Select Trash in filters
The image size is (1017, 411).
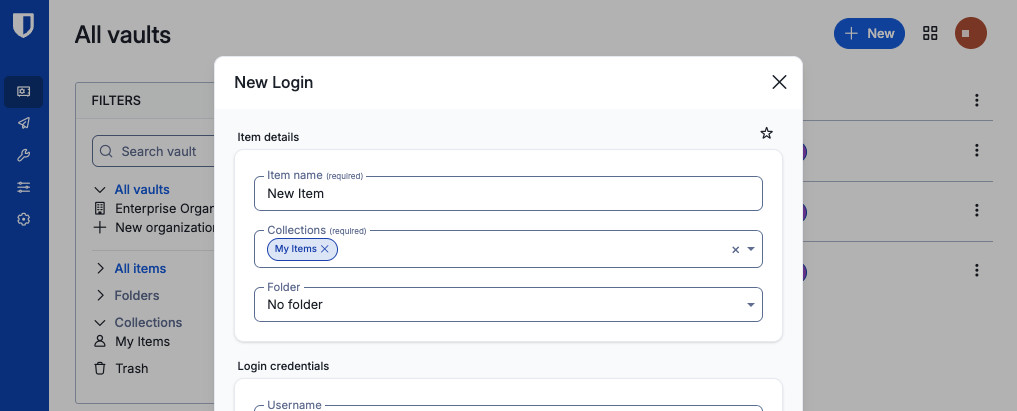pos(131,368)
